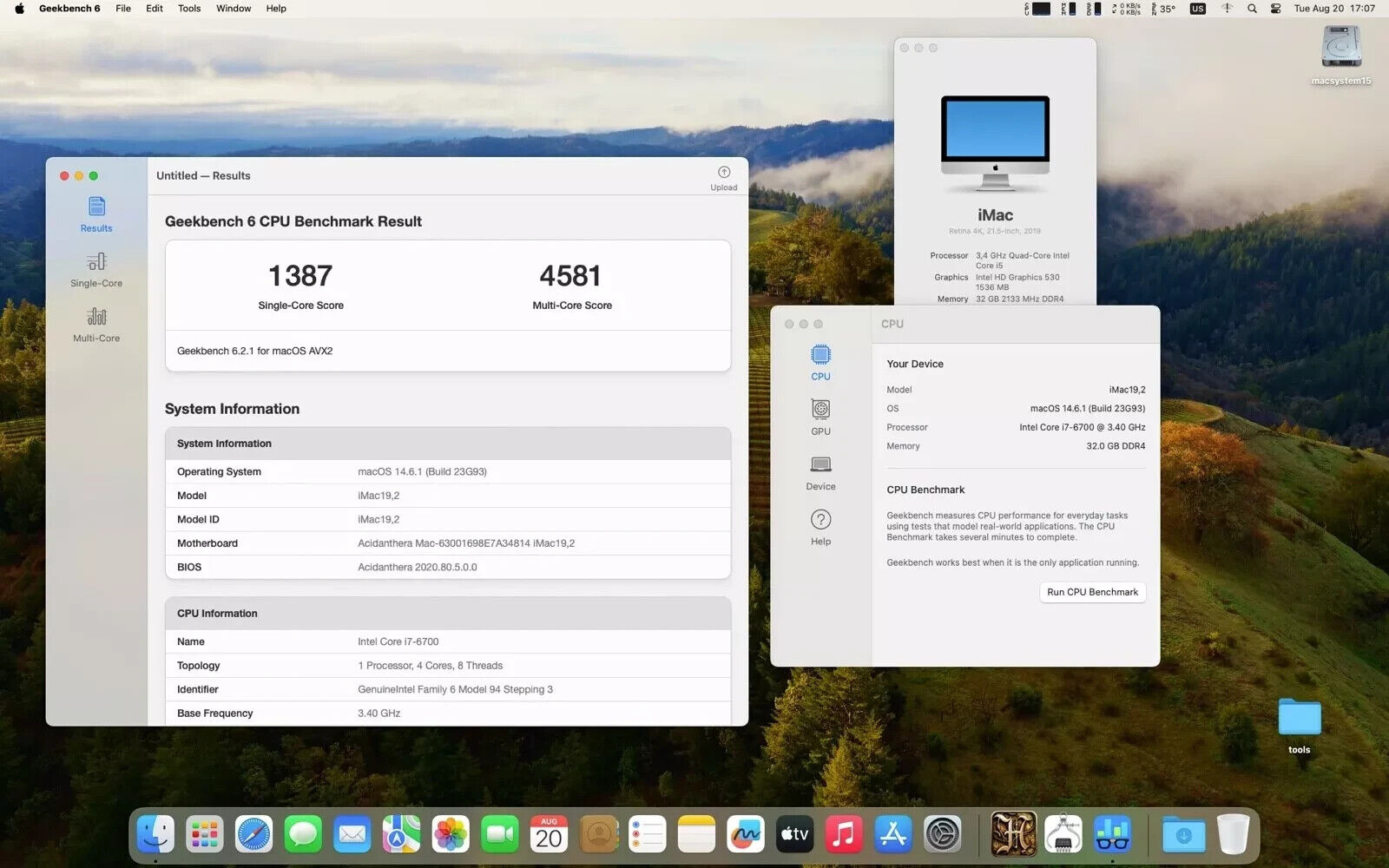Open Geekbench app icon in dock
Screen dimensions: 1389x868
pos(1112,835)
